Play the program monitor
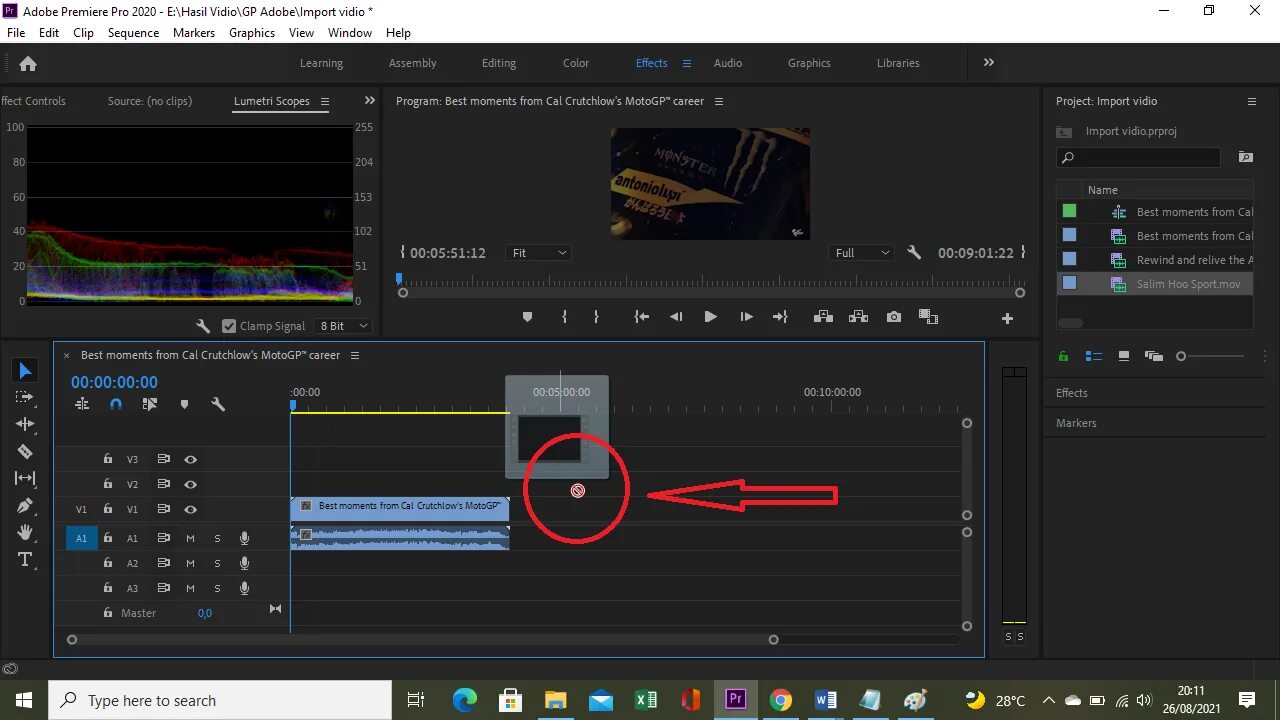This screenshot has width=1280, height=720. pos(710,317)
